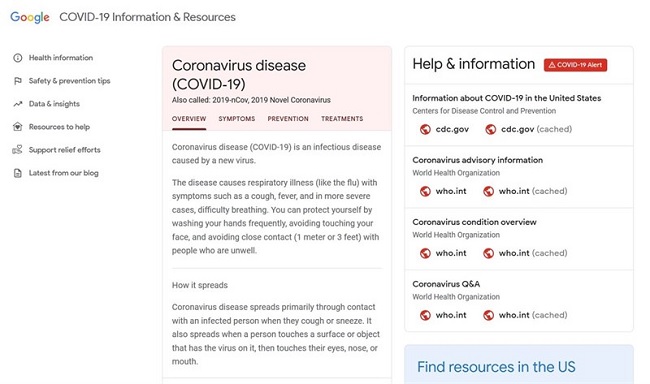Open who.int link under Coronavirus advisory information
Screen dimensions: 650x384
tap(451, 191)
